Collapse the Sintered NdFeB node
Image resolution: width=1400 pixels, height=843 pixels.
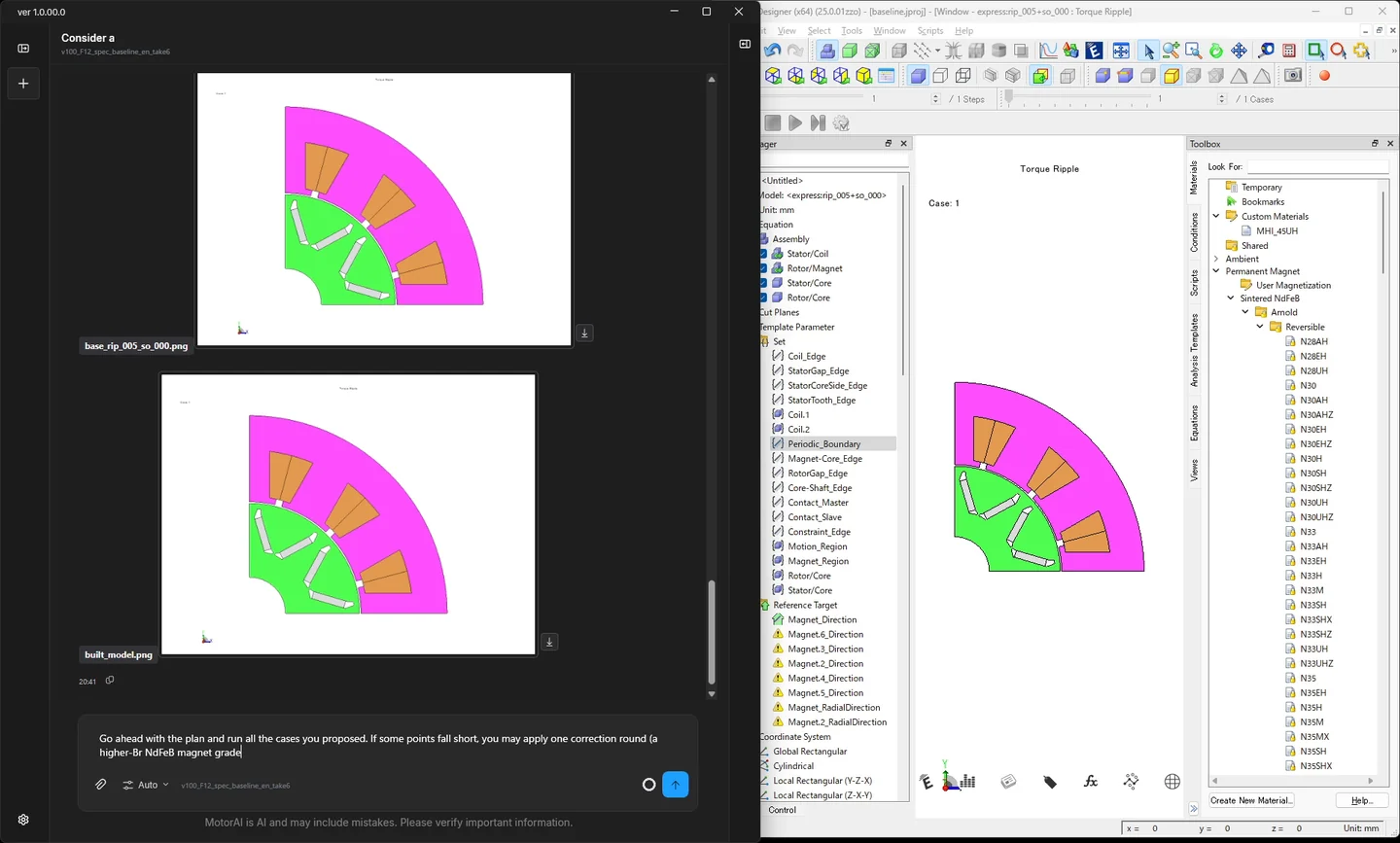coord(1231,299)
